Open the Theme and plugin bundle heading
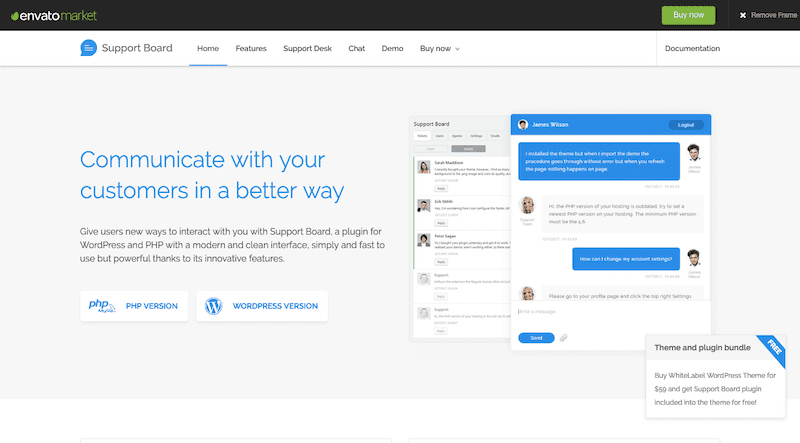This screenshot has height=443, width=800. [x=702, y=348]
